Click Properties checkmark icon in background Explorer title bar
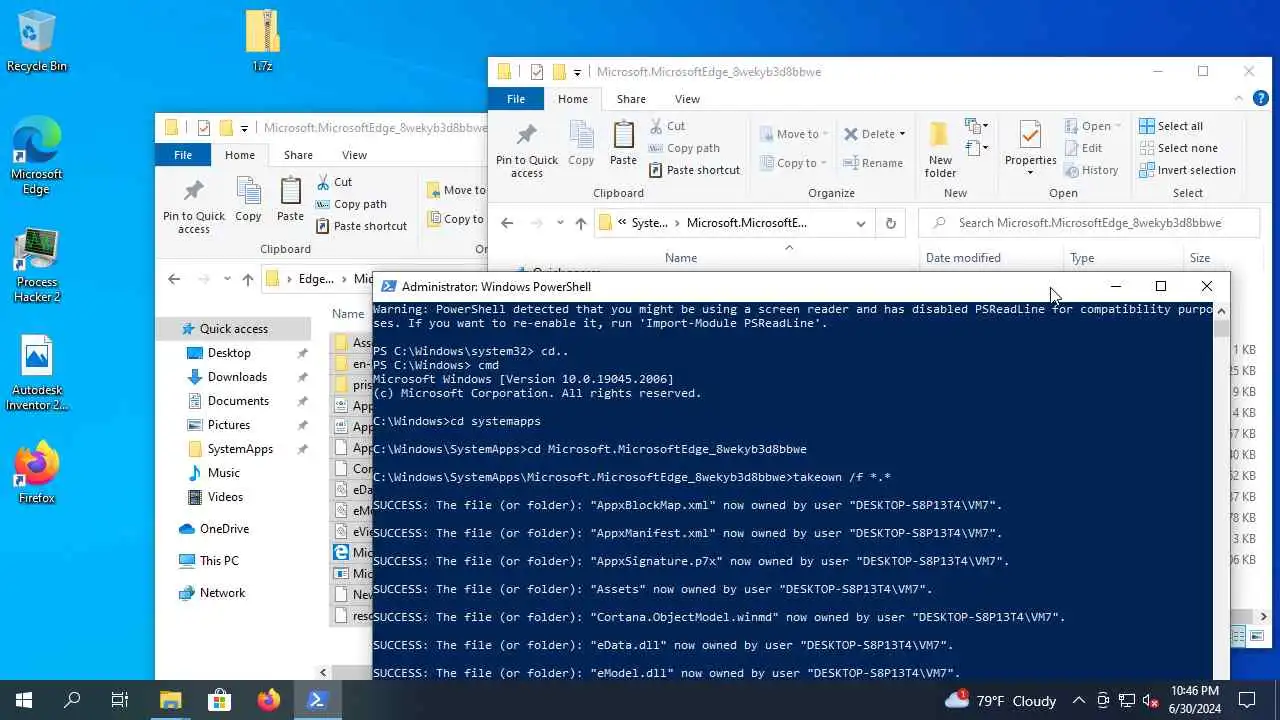This screenshot has width=1280, height=720. tap(204, 128)
